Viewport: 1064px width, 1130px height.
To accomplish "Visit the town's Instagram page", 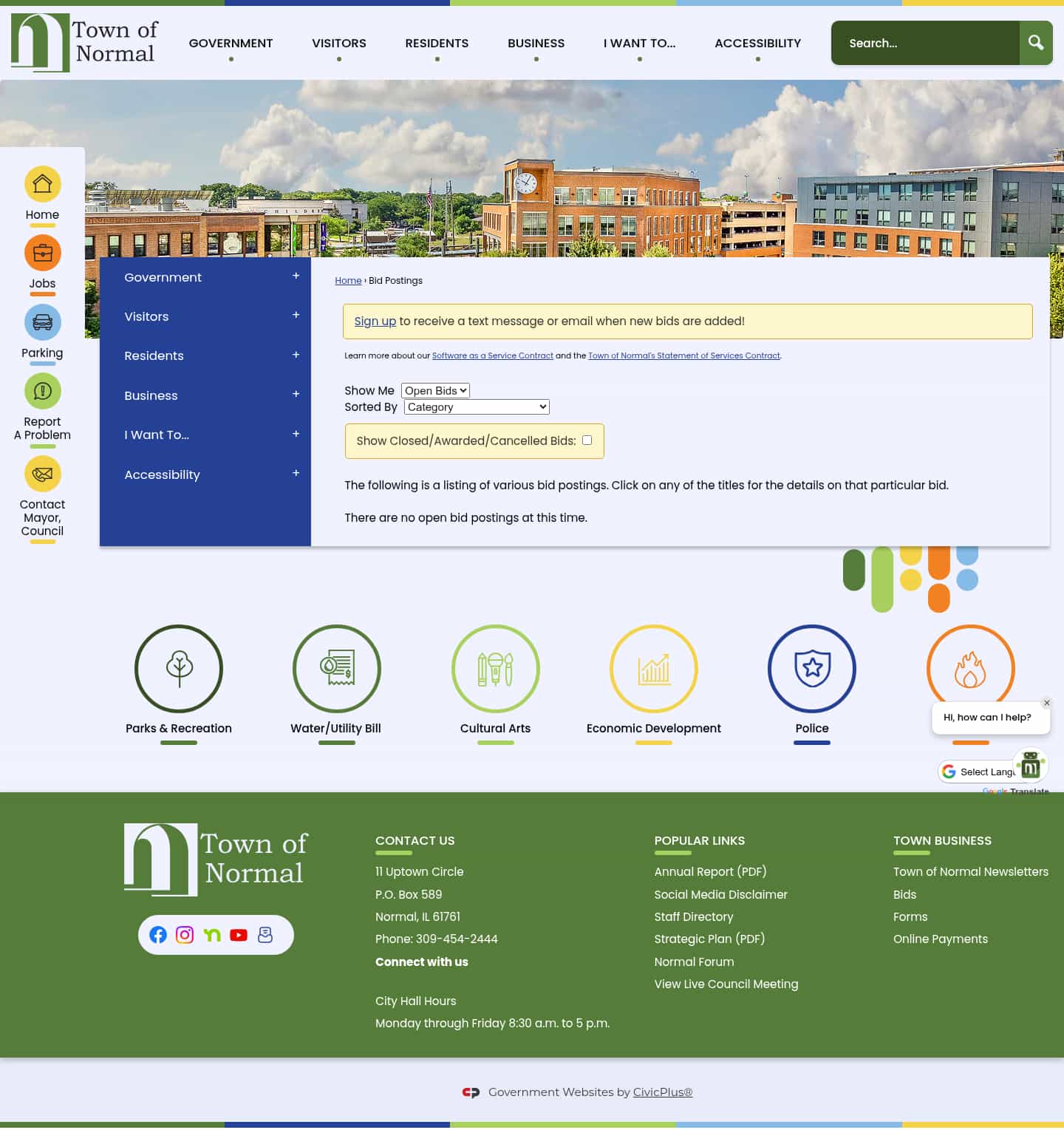I will click(x=185, y=934).
